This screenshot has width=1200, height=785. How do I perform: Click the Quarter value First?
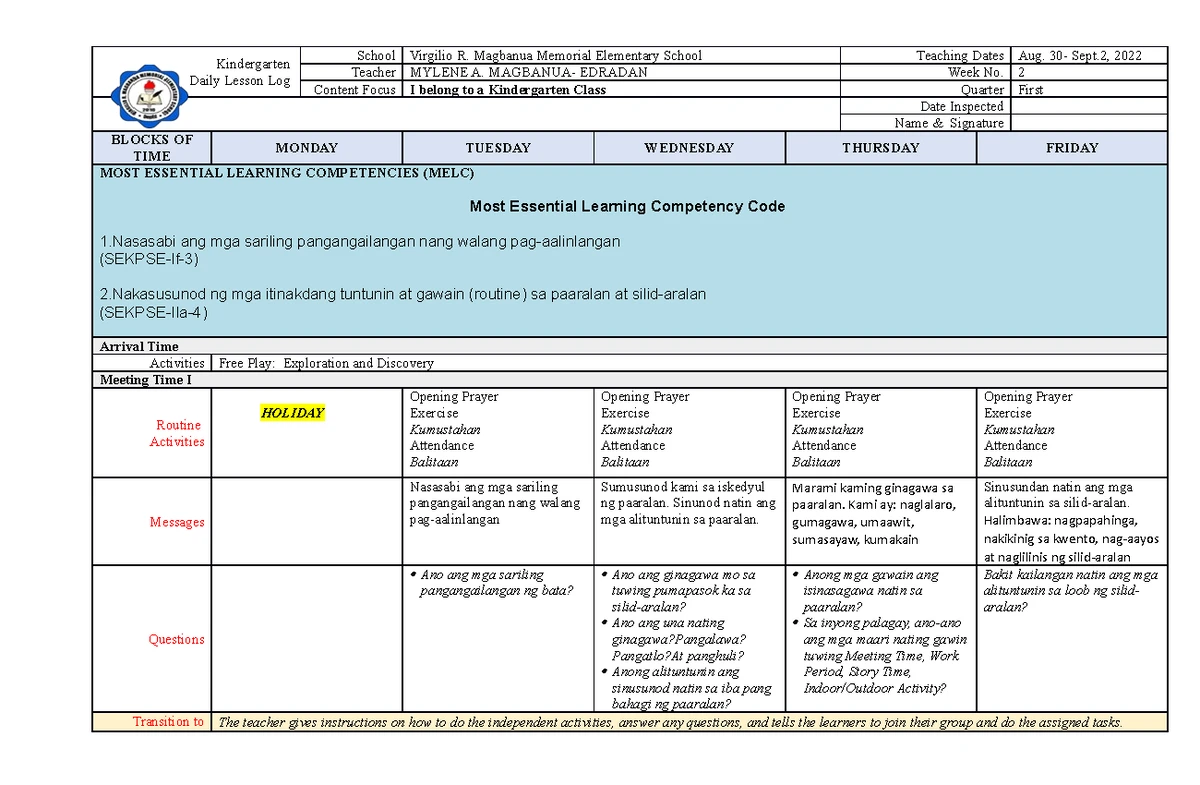coord(1030,89)
